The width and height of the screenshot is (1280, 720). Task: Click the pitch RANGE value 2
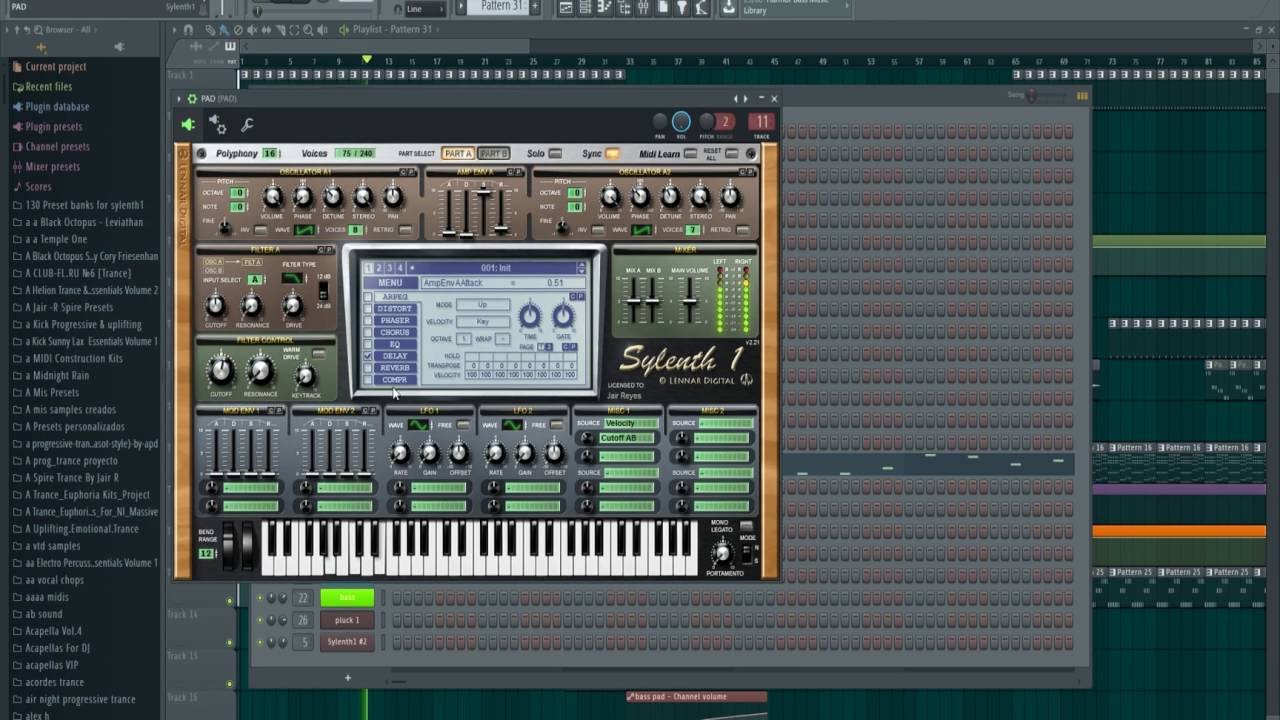726,122
